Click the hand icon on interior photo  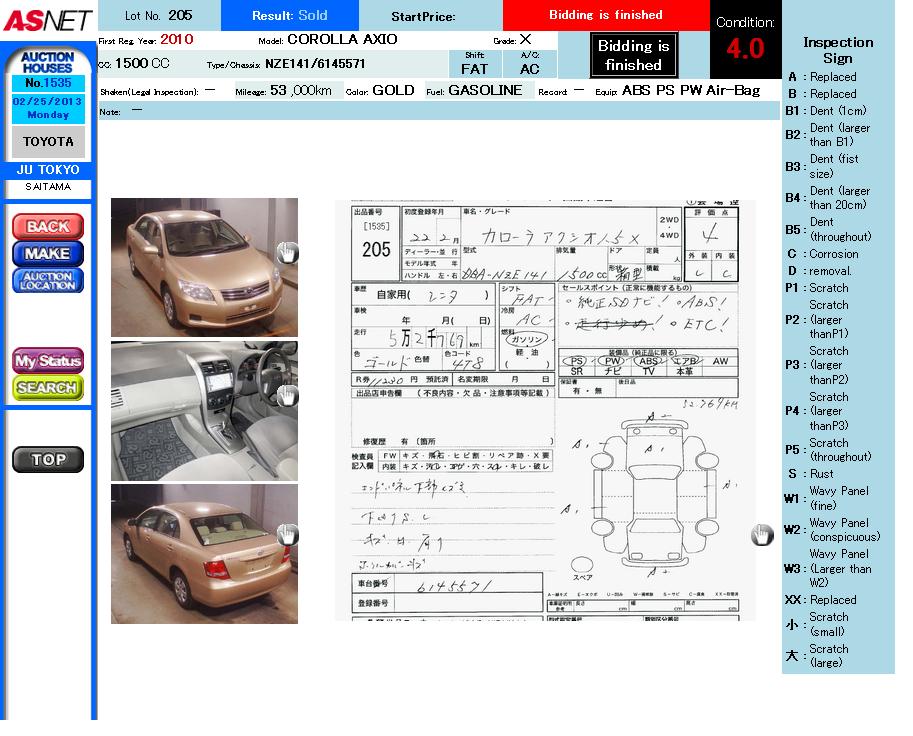(287, 395)
